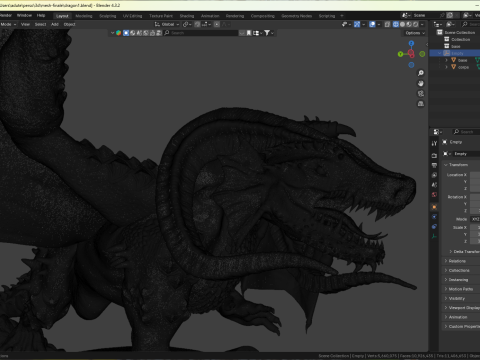Open the Object menu in viewport header
480x360 pixels.
click(x=69, y=24)
